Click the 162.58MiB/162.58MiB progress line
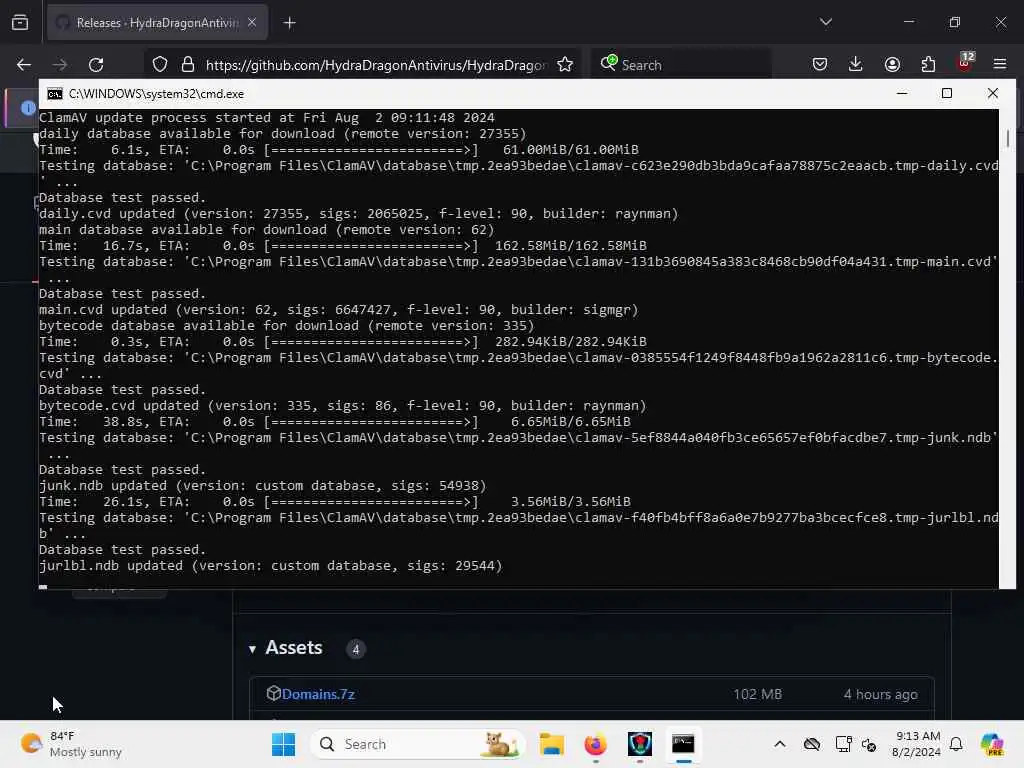 tap(343, 246)
